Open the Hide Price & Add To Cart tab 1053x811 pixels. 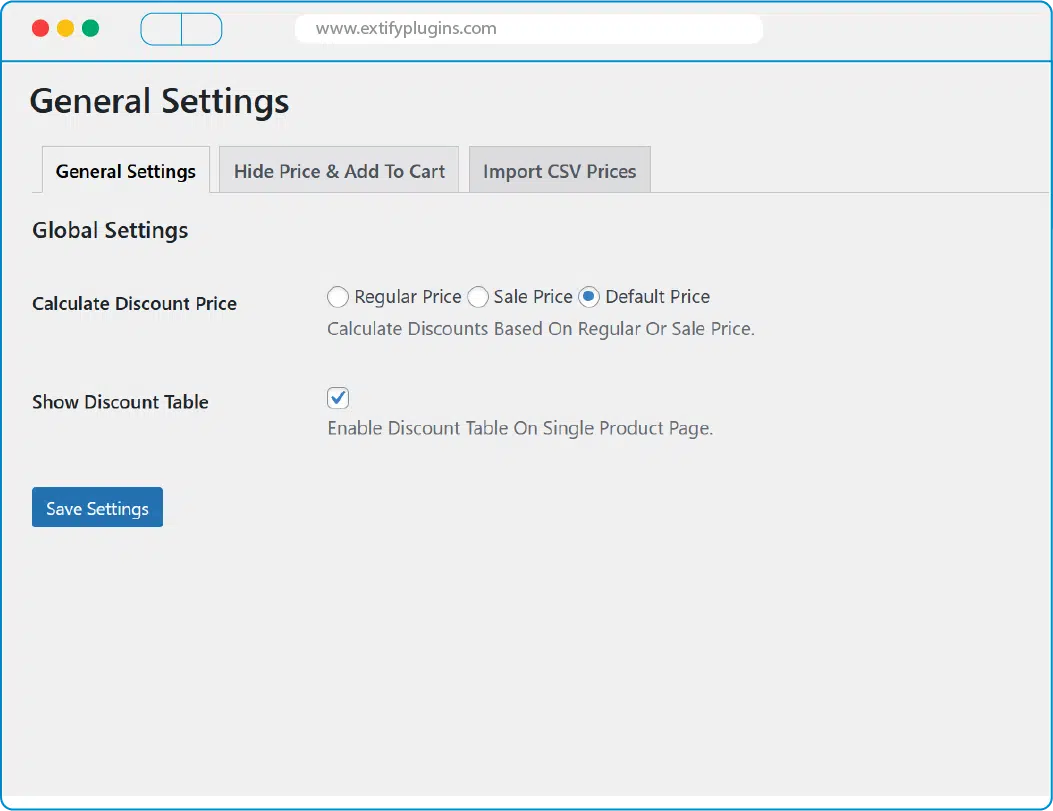339,171
